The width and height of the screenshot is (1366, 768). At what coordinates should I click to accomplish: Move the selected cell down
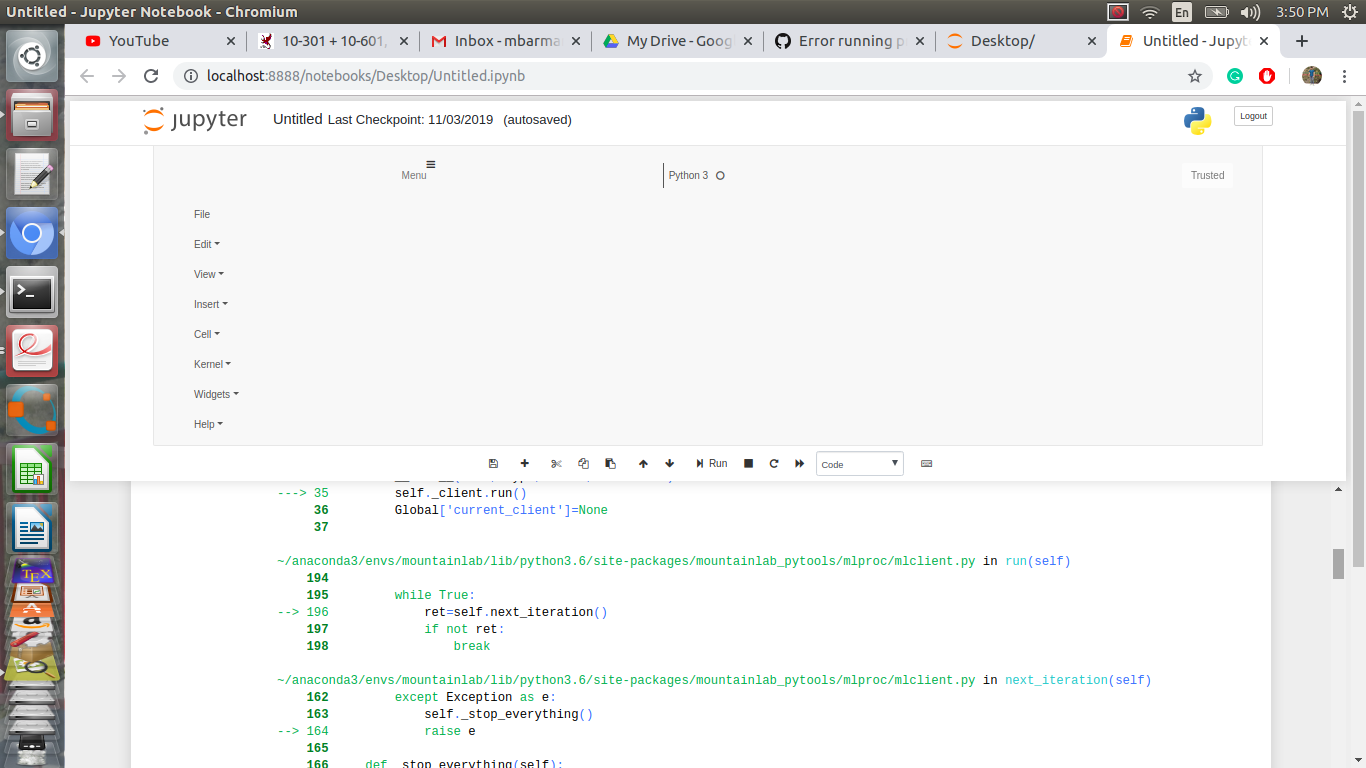pyautogui.click(x=668, y=463)
